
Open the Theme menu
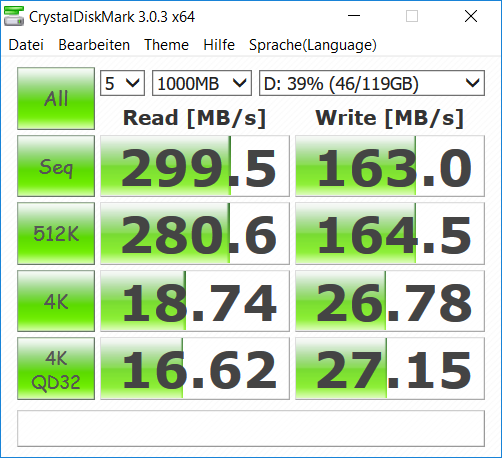(166, 45)
